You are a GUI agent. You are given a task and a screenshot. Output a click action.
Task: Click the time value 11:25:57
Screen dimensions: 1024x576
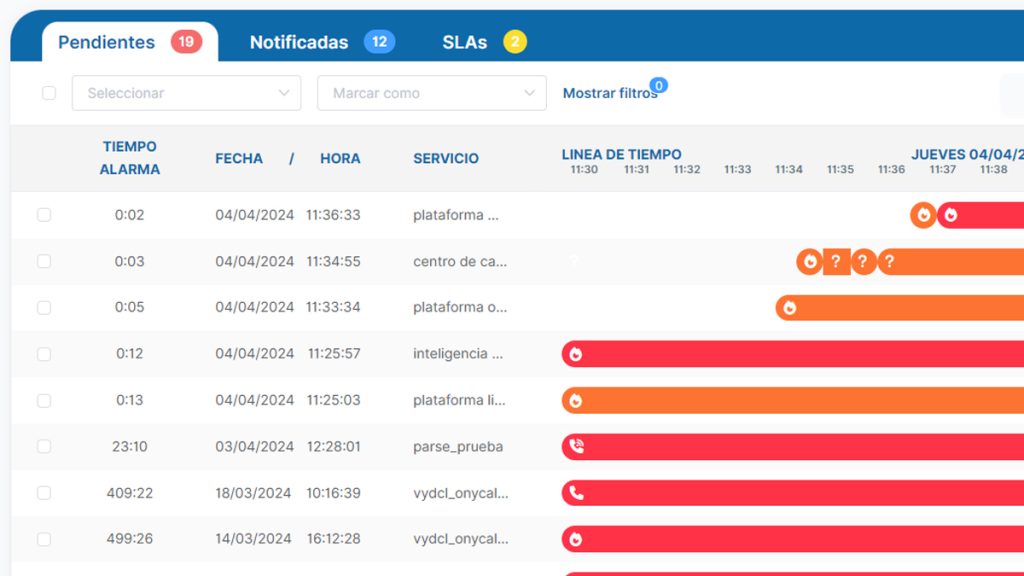point(334,354)
